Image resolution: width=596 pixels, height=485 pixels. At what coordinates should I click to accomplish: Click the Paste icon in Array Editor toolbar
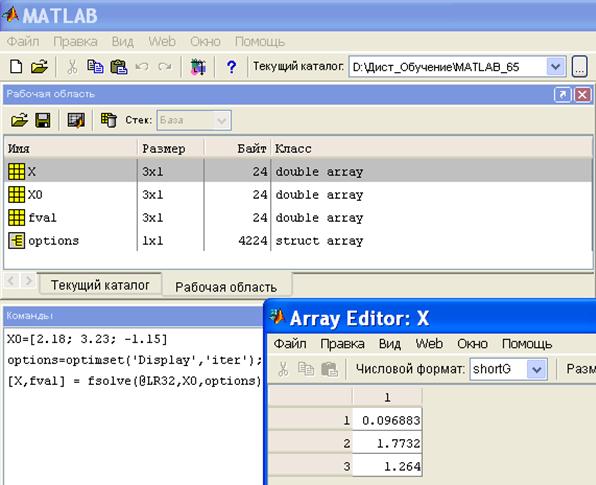(329, 369)
